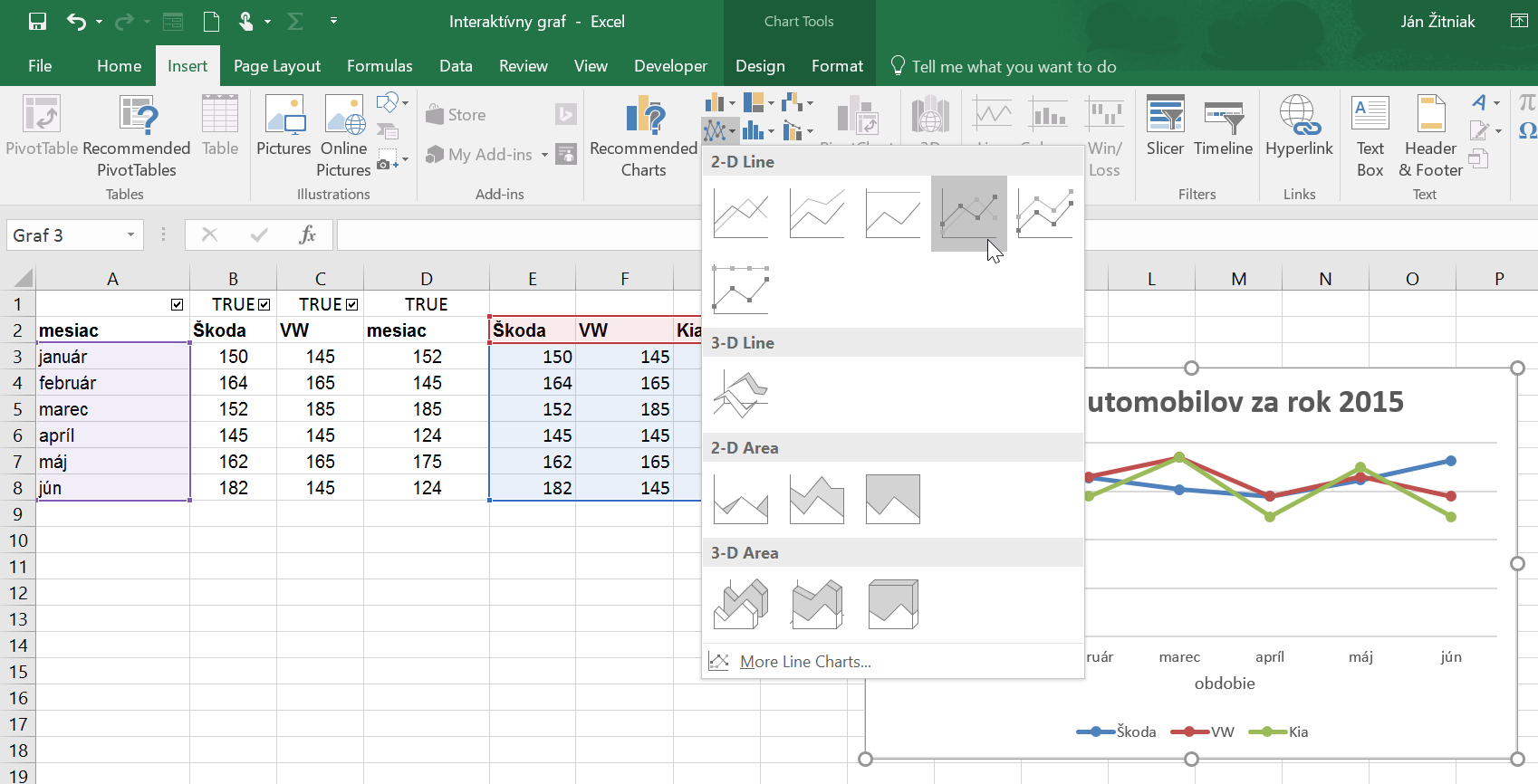
Task: Pick the 3-D Area chart
Action: coord(741,605)
